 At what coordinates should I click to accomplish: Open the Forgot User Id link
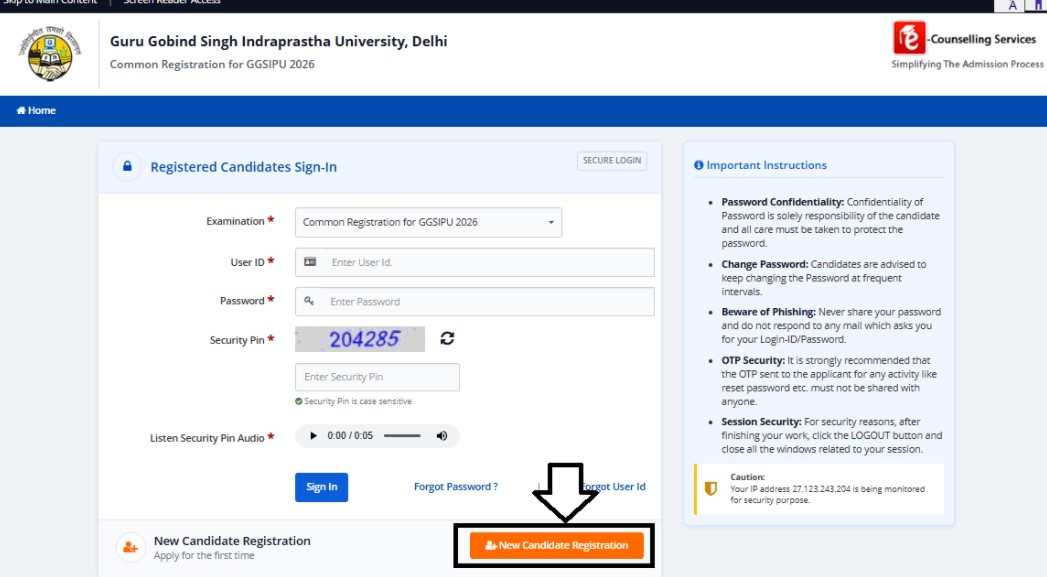(x=614, y=487)
